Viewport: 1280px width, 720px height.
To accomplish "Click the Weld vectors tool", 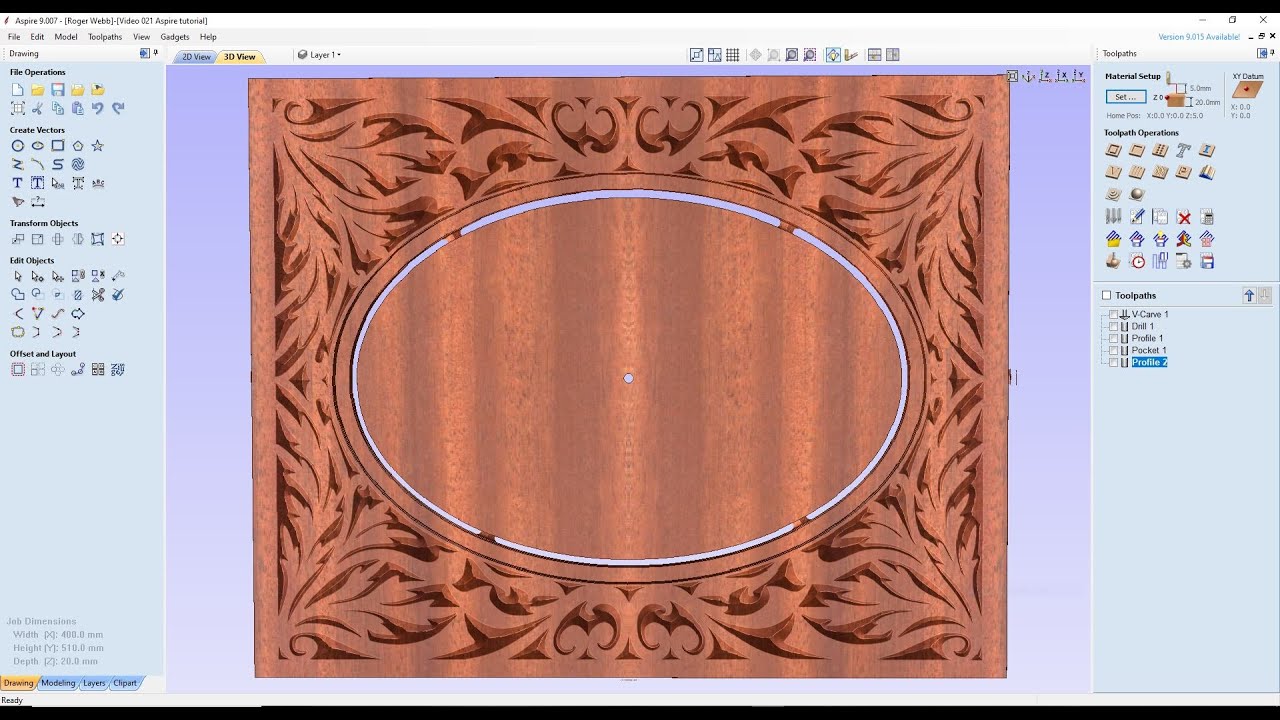I will point(18,295).
